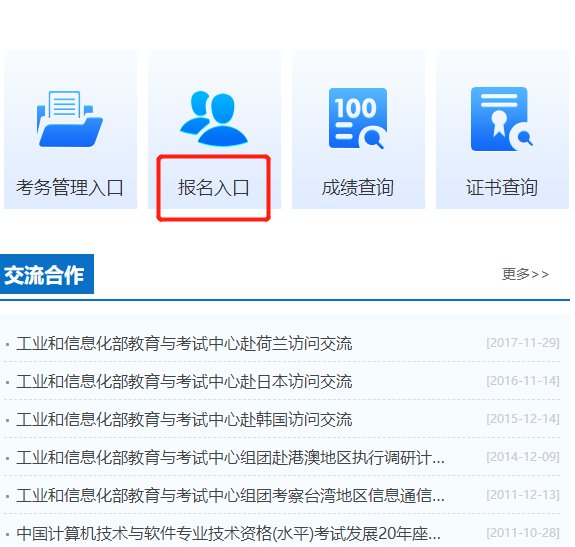
Task: Open the article about visiting 韩国
Action: click(184, 420)
